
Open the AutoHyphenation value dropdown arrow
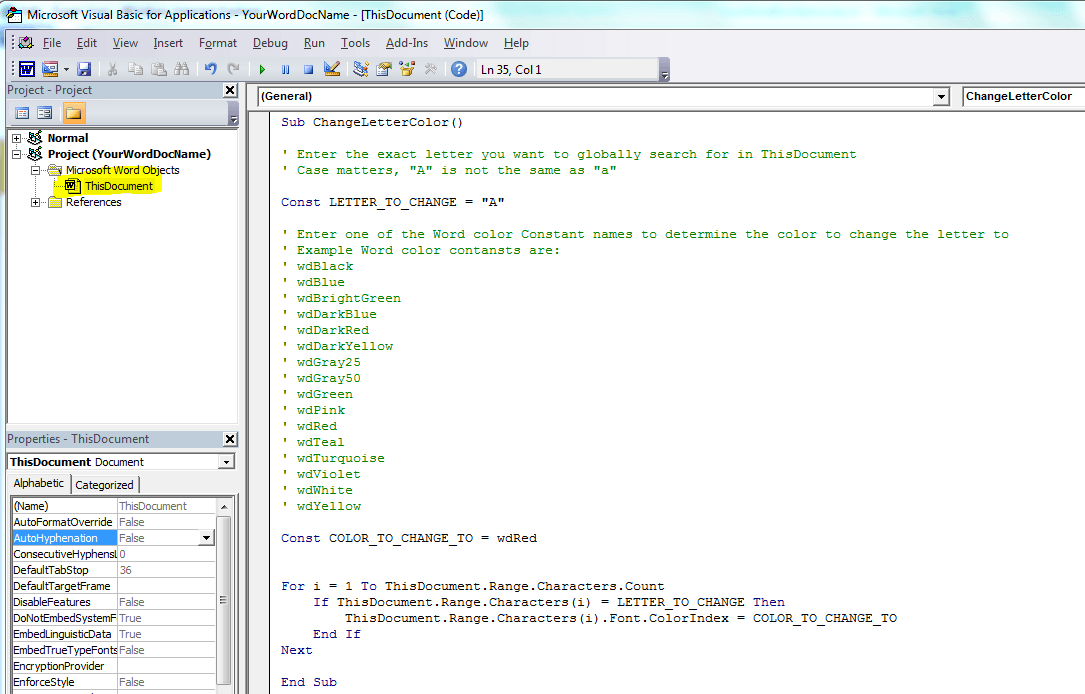point(206,538)
